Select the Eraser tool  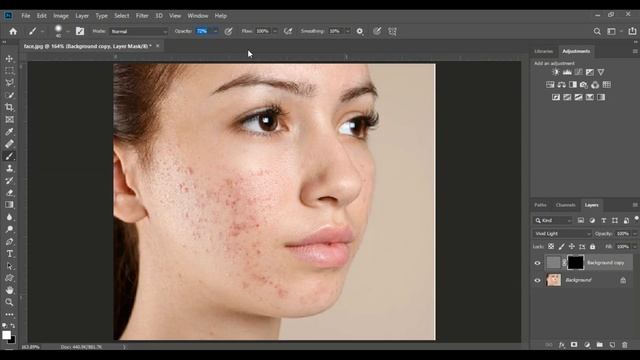tap(9, 193)
